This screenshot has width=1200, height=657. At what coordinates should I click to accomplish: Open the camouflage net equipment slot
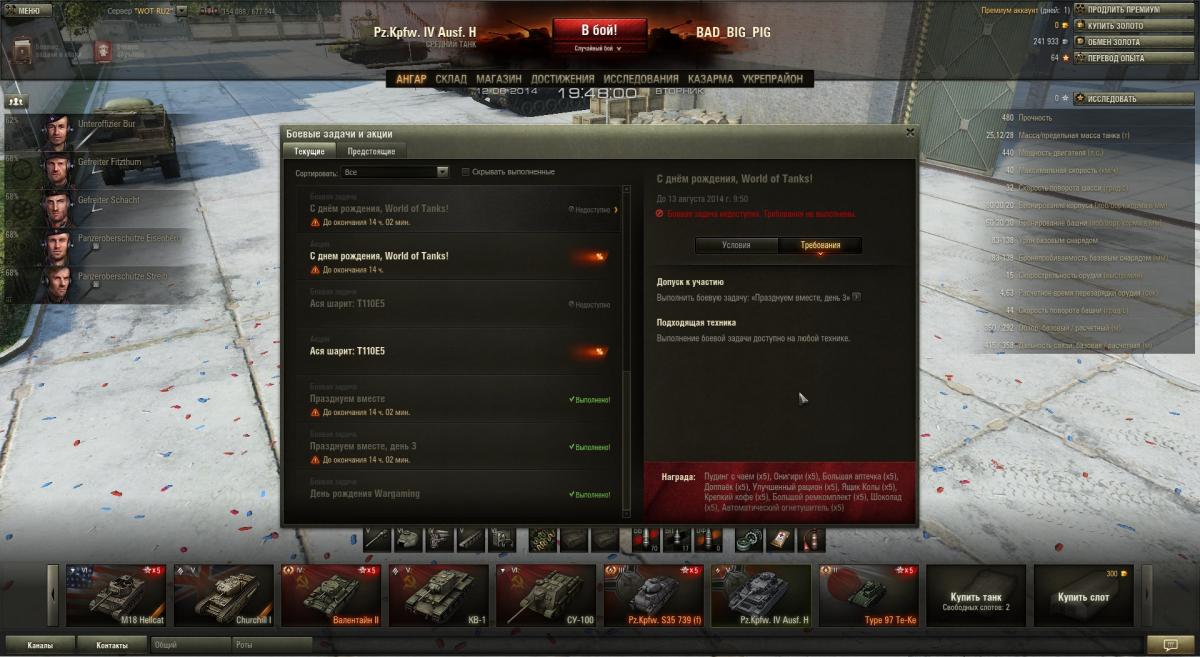543,539
